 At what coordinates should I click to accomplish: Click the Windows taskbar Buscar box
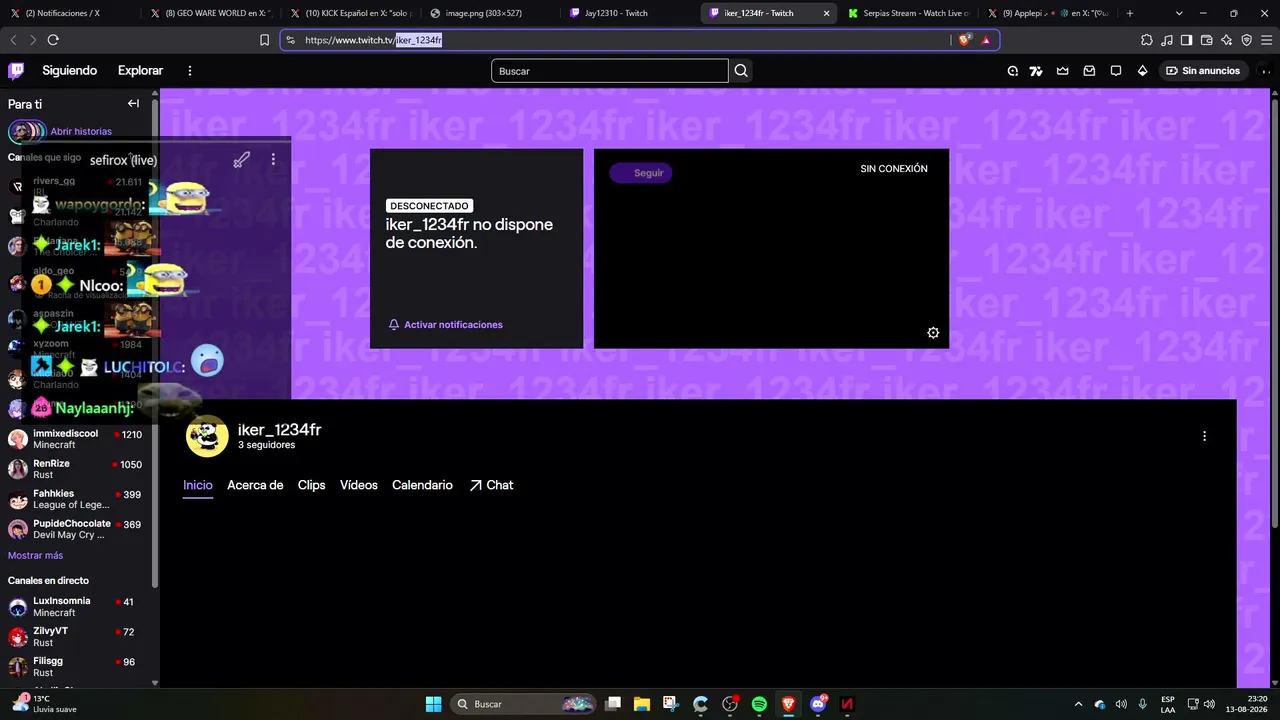(x=524, y=704)
